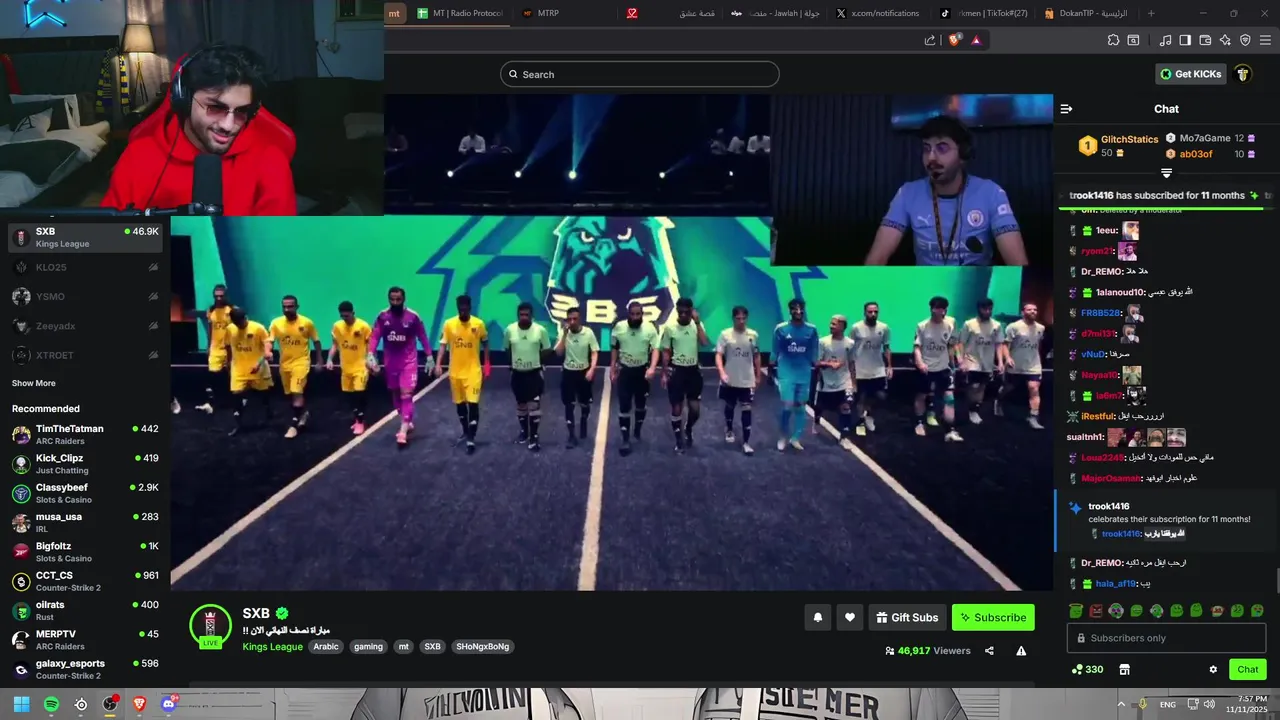Click the gaming tag
The width and height of the screenshot is (1280, 720).
point(368,647)
